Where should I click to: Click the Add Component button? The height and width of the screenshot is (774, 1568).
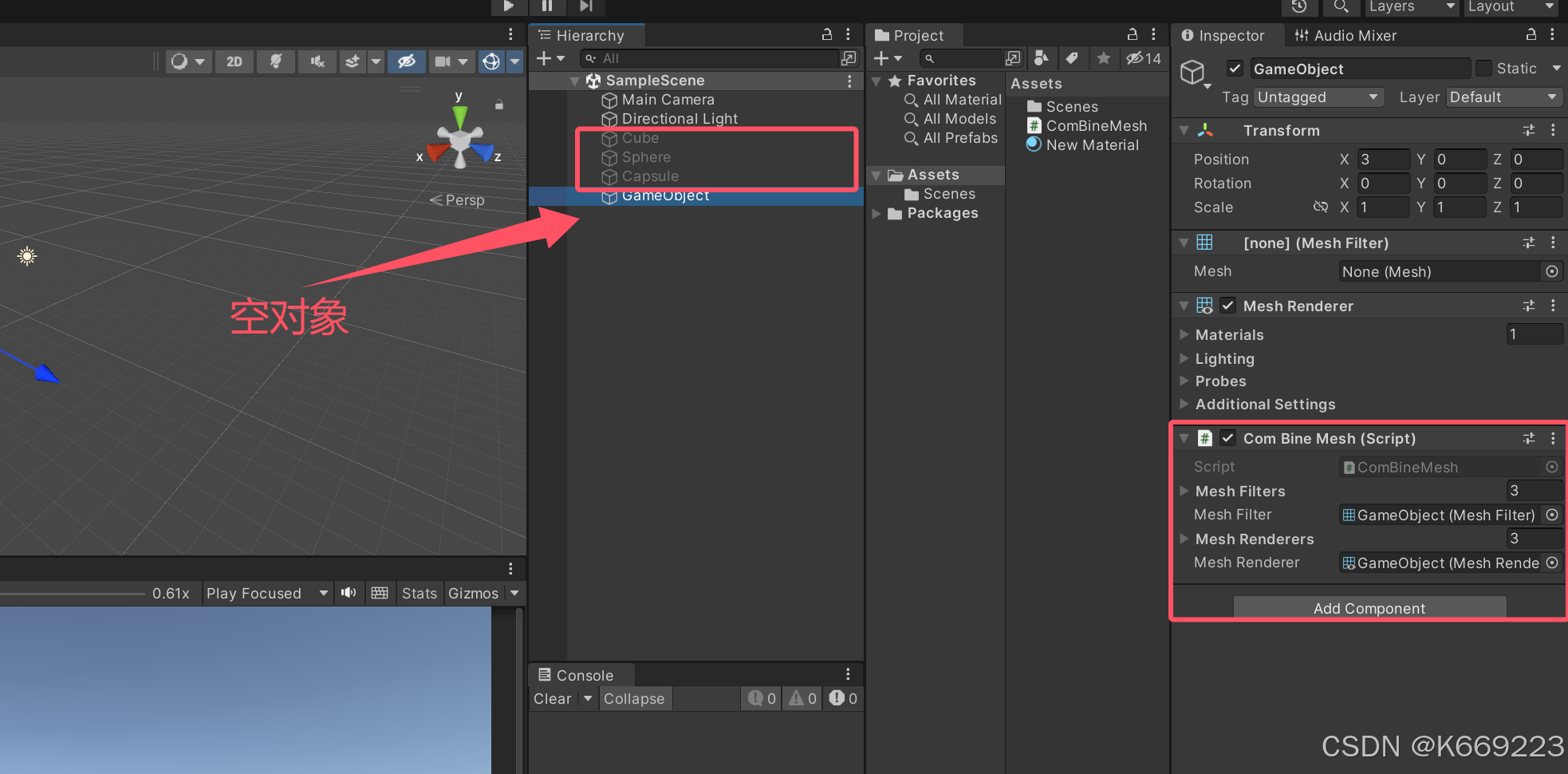(x=1369, y=608)
